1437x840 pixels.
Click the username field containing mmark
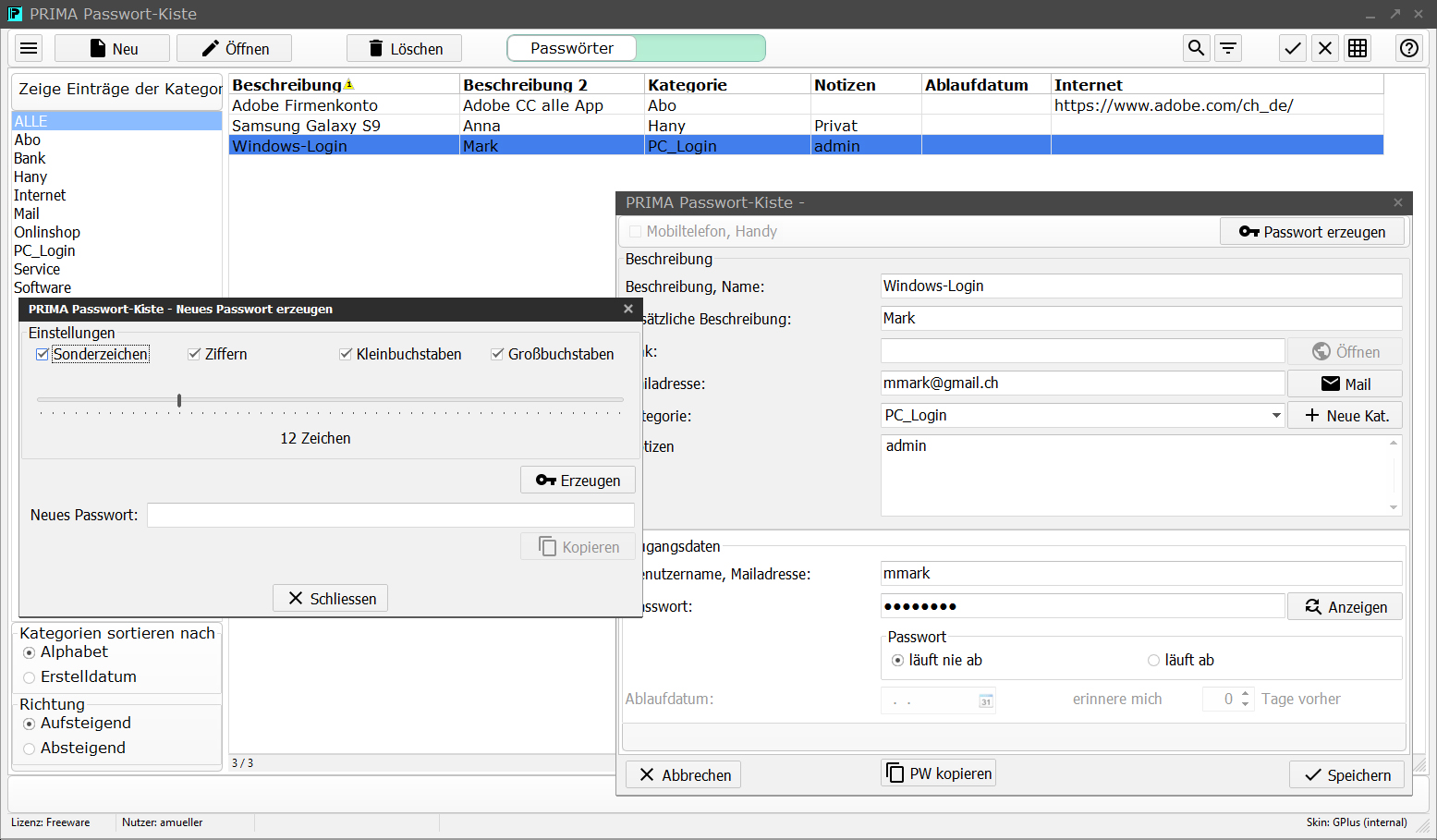1141,573
